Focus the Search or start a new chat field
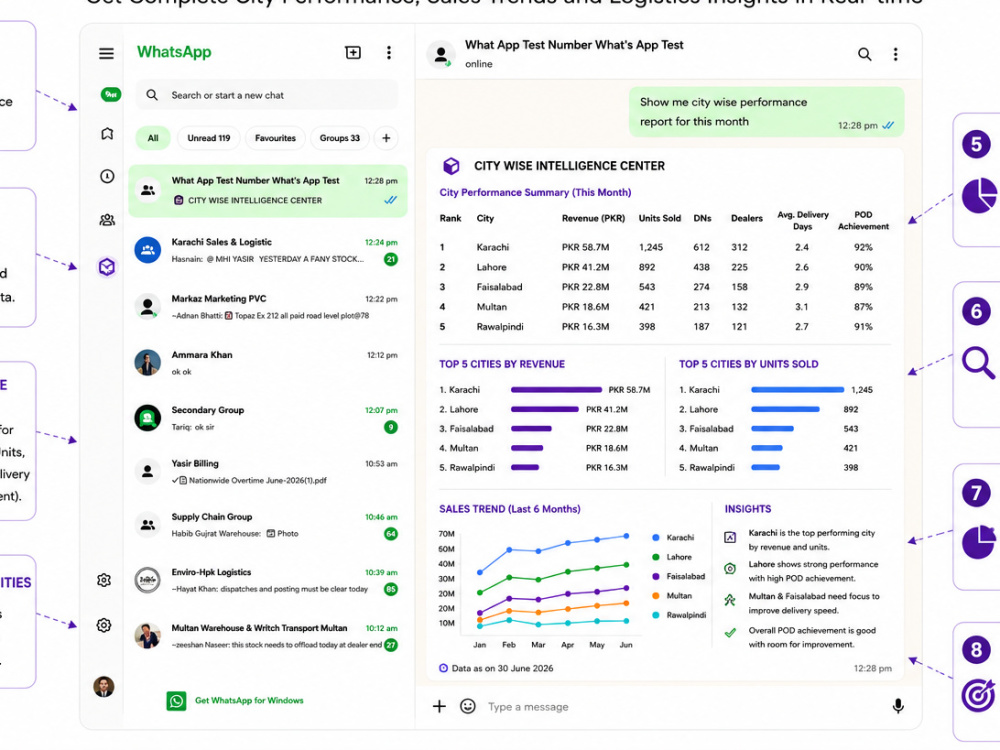1000x750 pixels. (x=267, y=95)
